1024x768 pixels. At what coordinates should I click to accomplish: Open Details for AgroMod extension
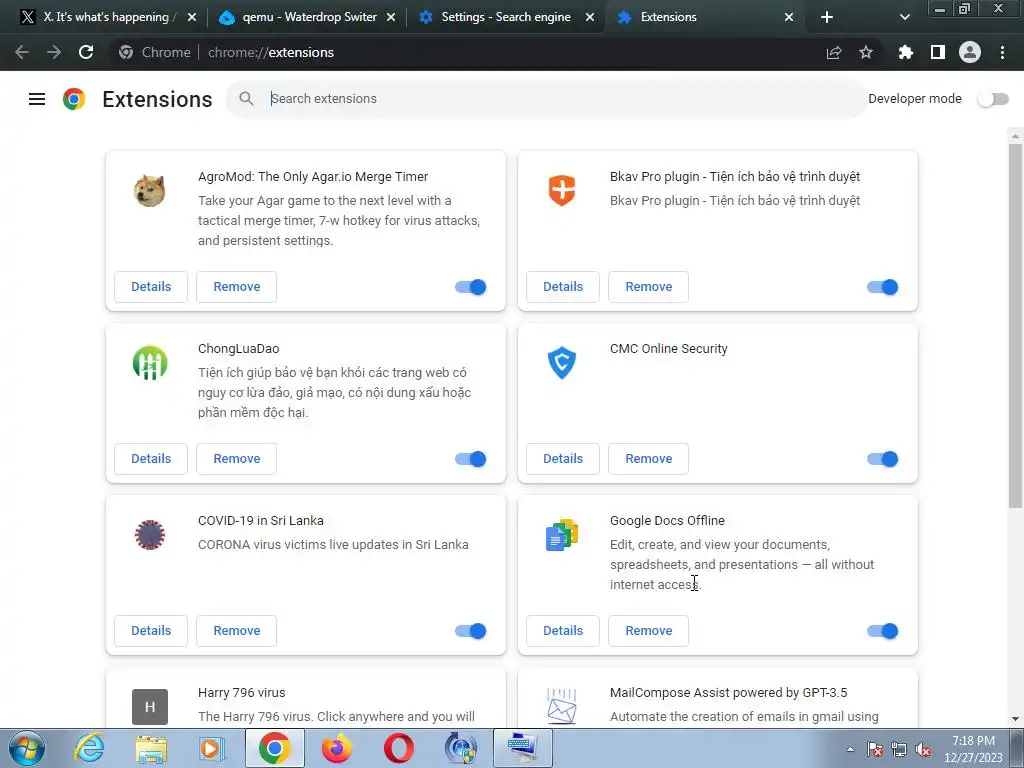pos(151,287)
